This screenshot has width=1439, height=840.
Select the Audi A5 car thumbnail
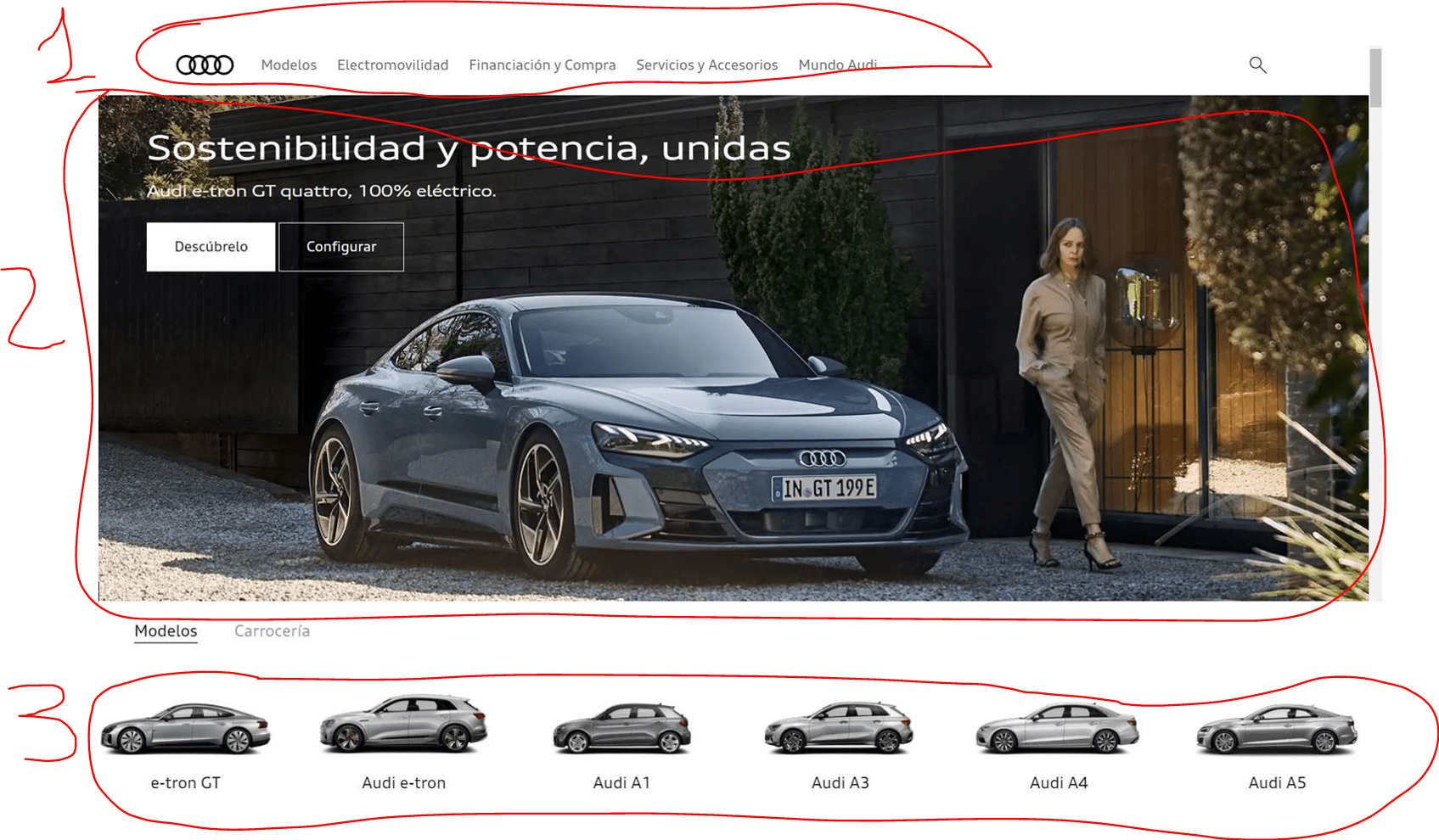click(1277, 730)
